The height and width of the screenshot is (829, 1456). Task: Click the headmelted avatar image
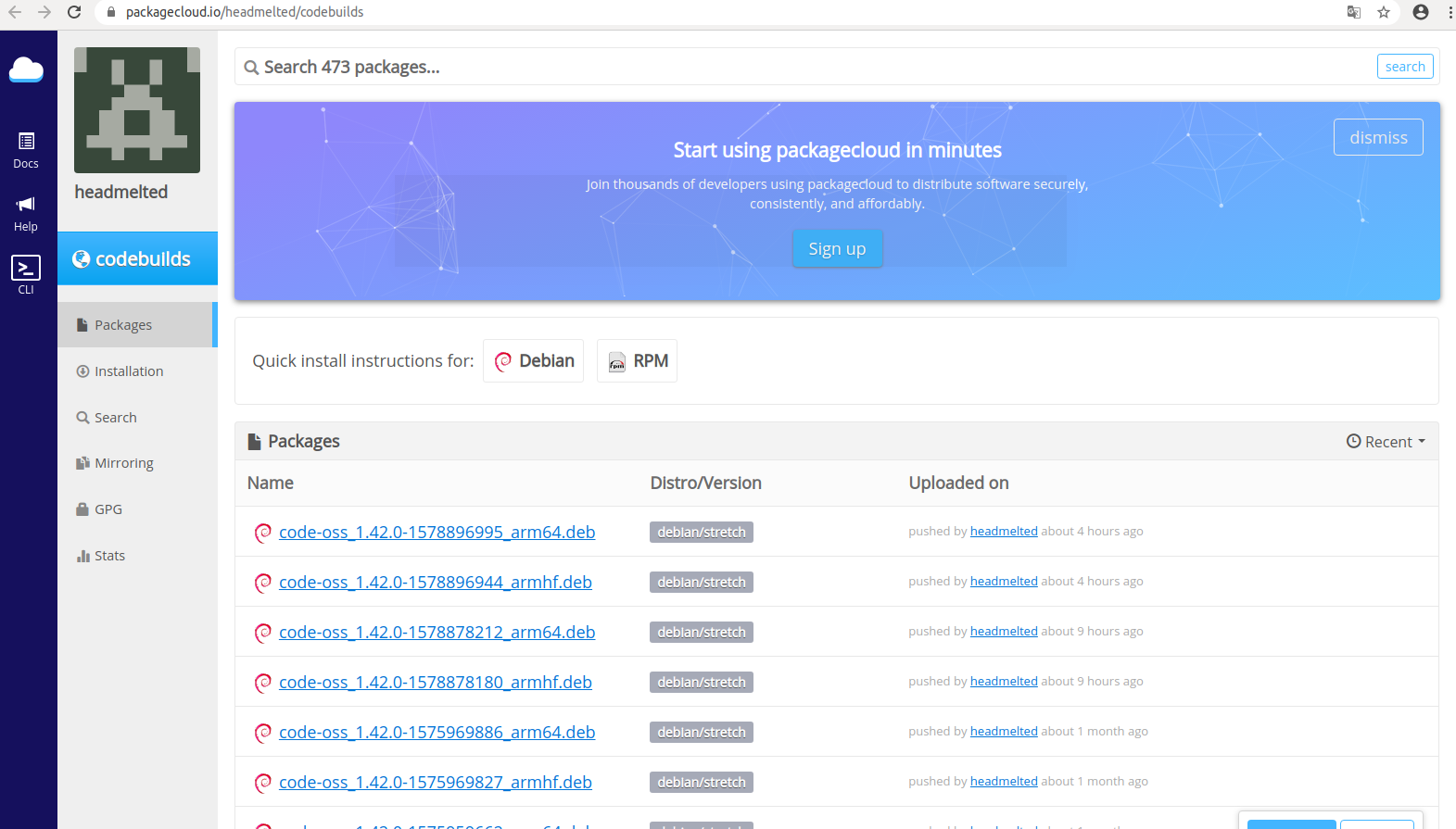[137, 110]
